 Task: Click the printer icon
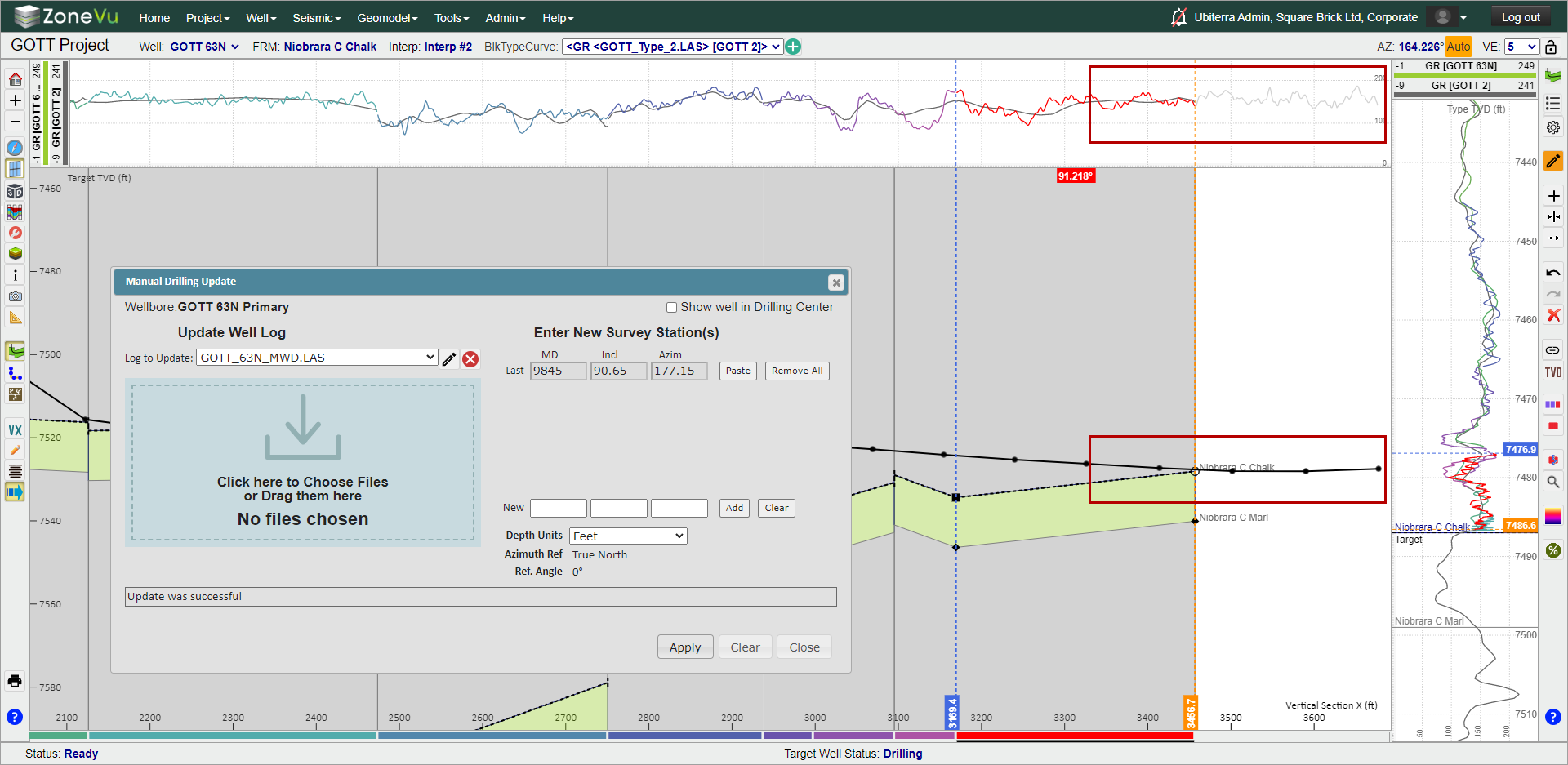15,681
